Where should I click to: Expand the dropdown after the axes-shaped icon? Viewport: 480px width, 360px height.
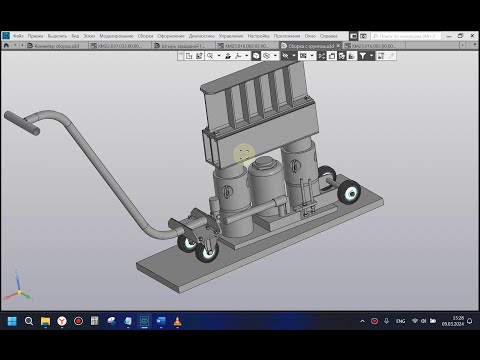[x=247, y=56]
